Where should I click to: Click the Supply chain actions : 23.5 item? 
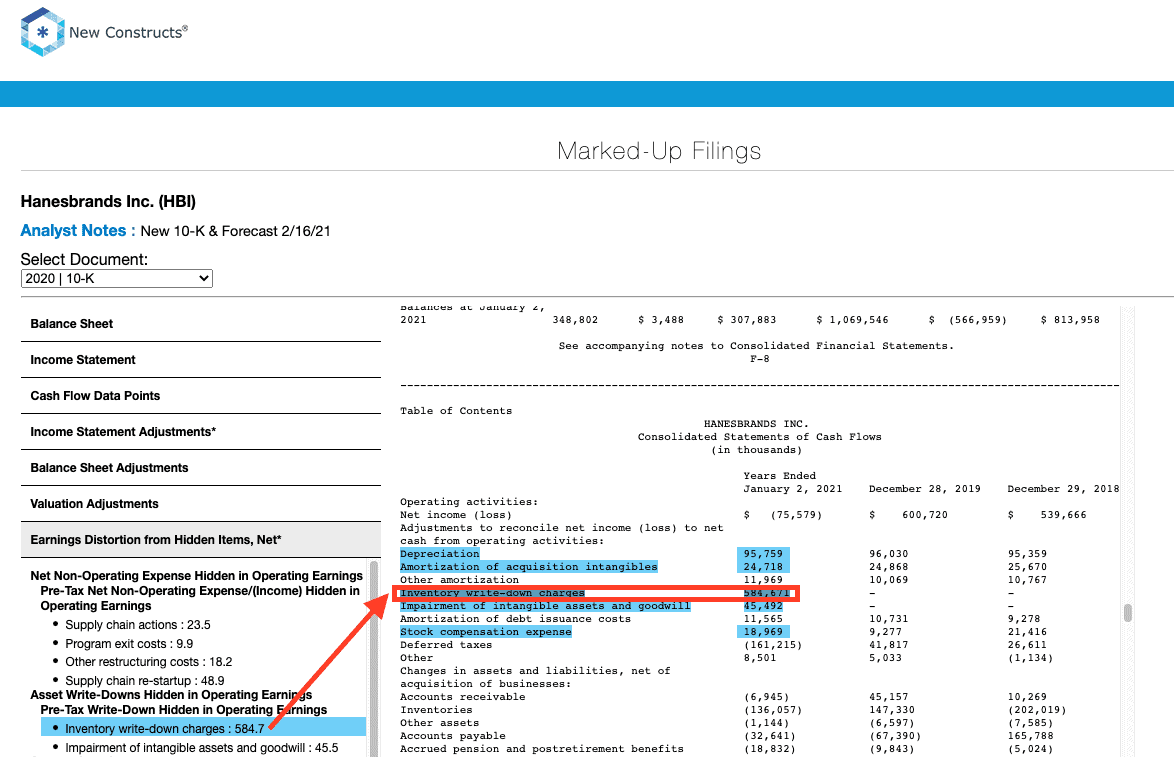click(138, 624)
